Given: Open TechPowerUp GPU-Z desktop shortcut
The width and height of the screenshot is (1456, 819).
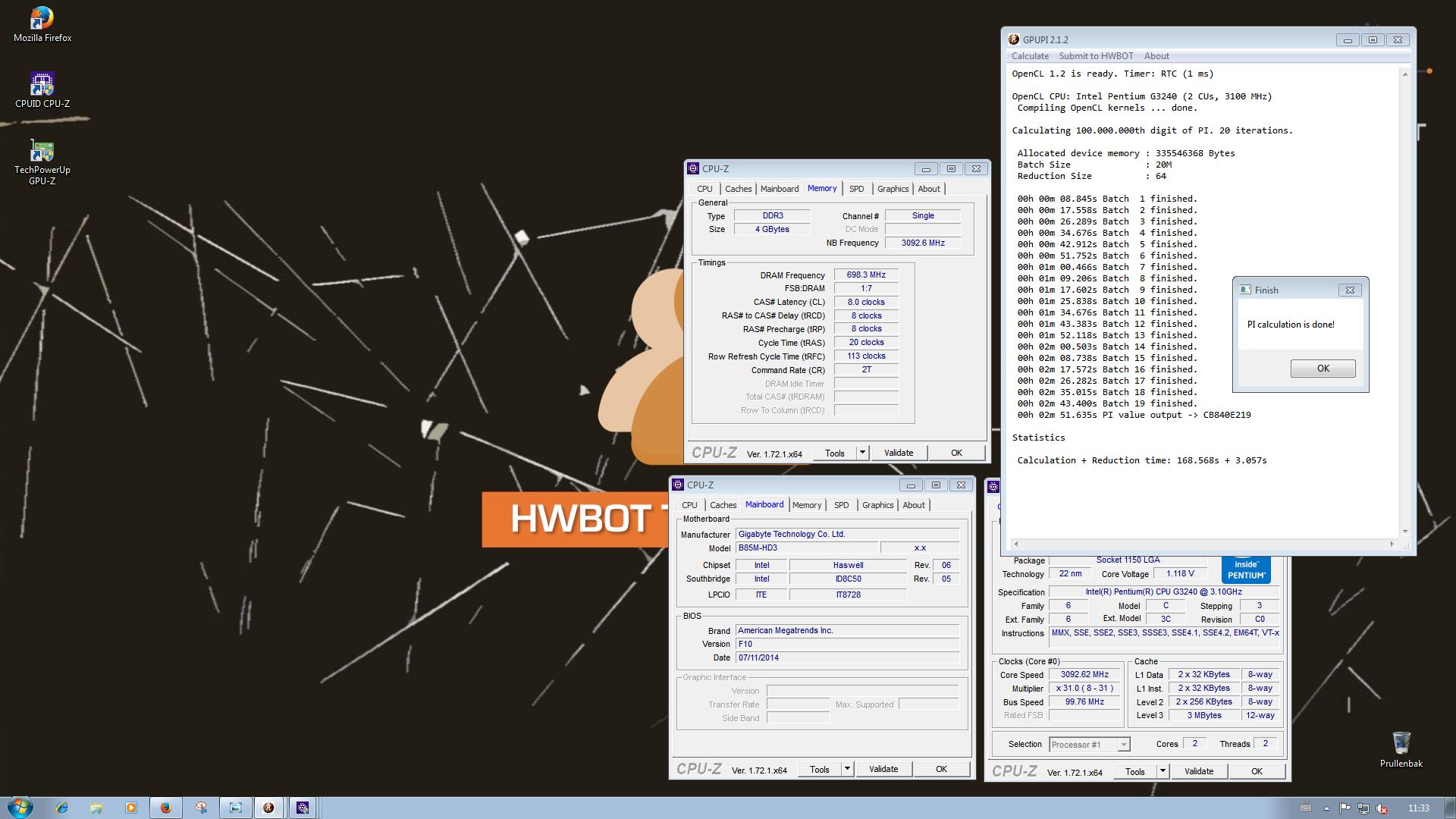Looking at the screenshot, I should (42, 162).
